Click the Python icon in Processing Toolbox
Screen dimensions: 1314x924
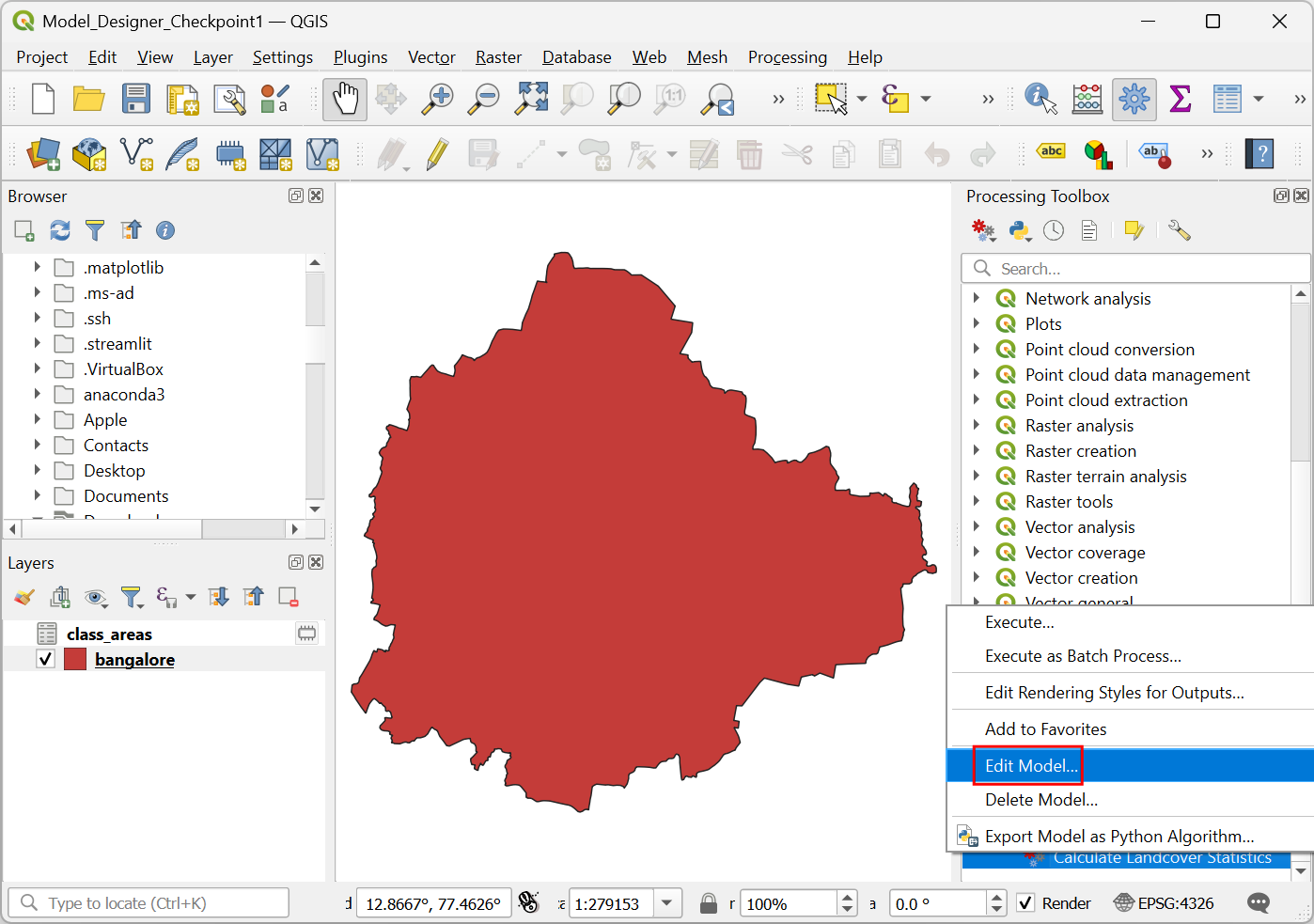pos(1019,230)
